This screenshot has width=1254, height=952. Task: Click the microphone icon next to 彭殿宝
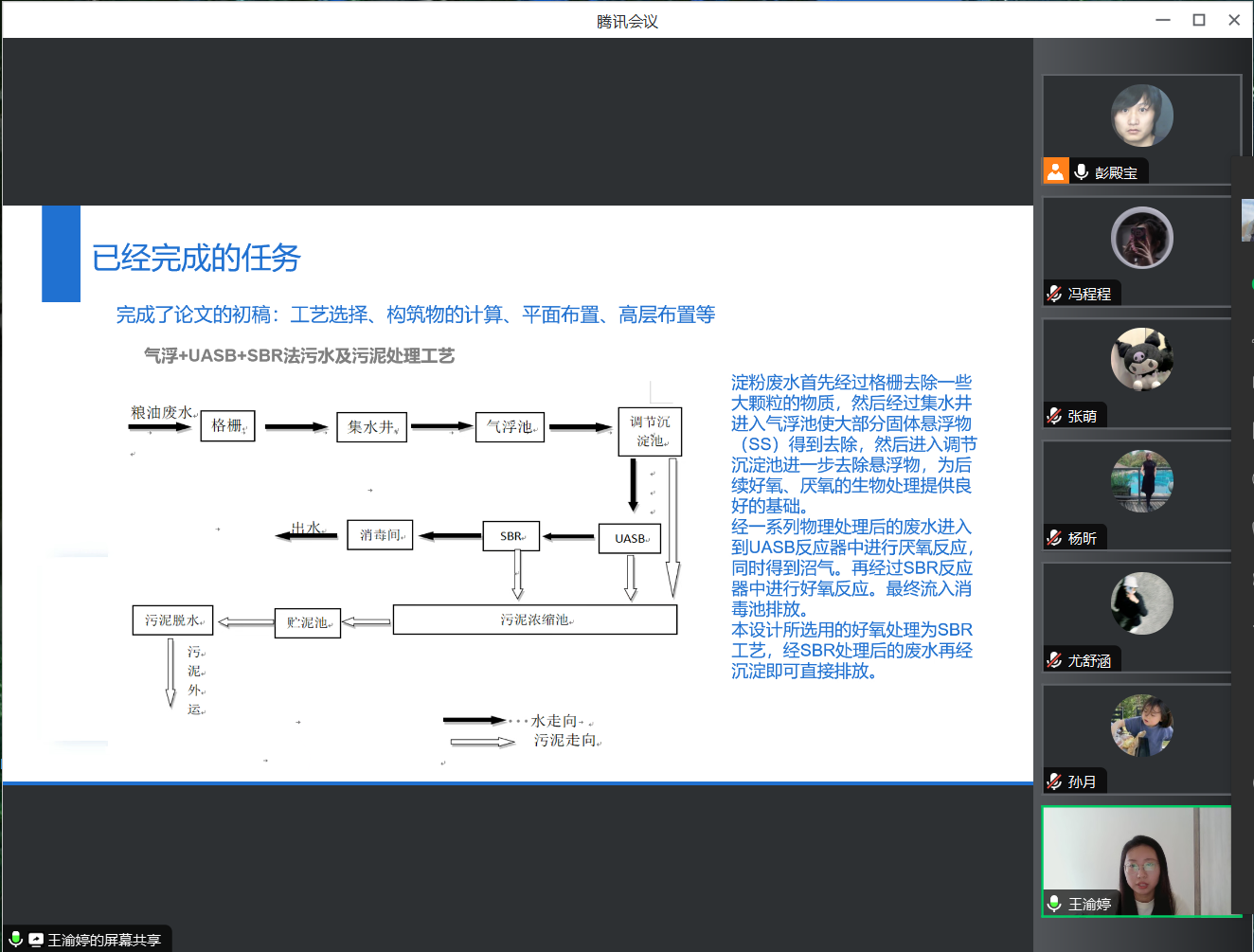(1081, 171)
